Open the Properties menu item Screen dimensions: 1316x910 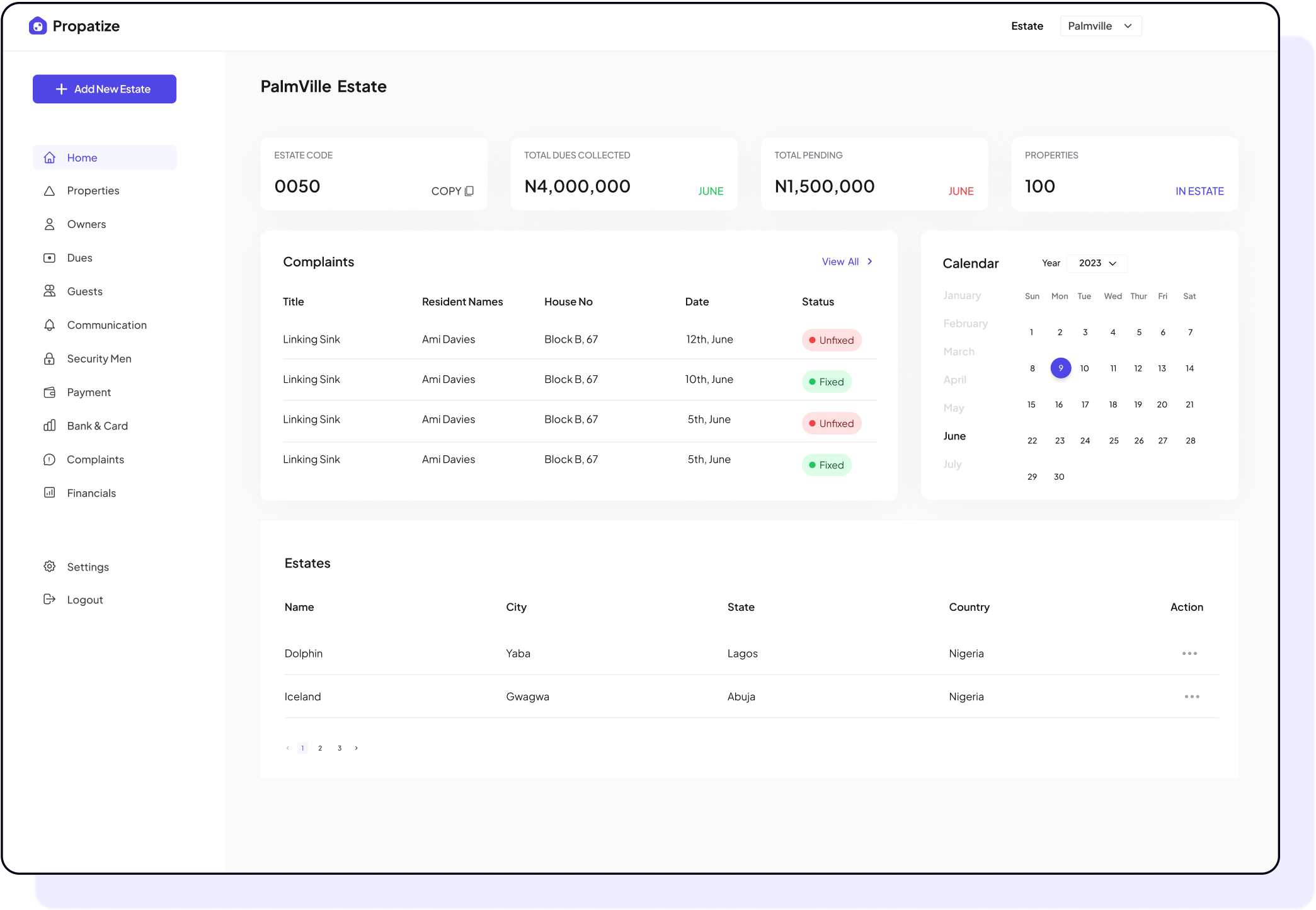93,191
